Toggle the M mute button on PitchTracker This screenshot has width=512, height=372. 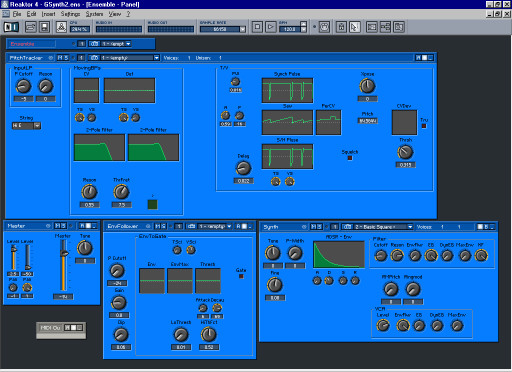coord(60,58)
